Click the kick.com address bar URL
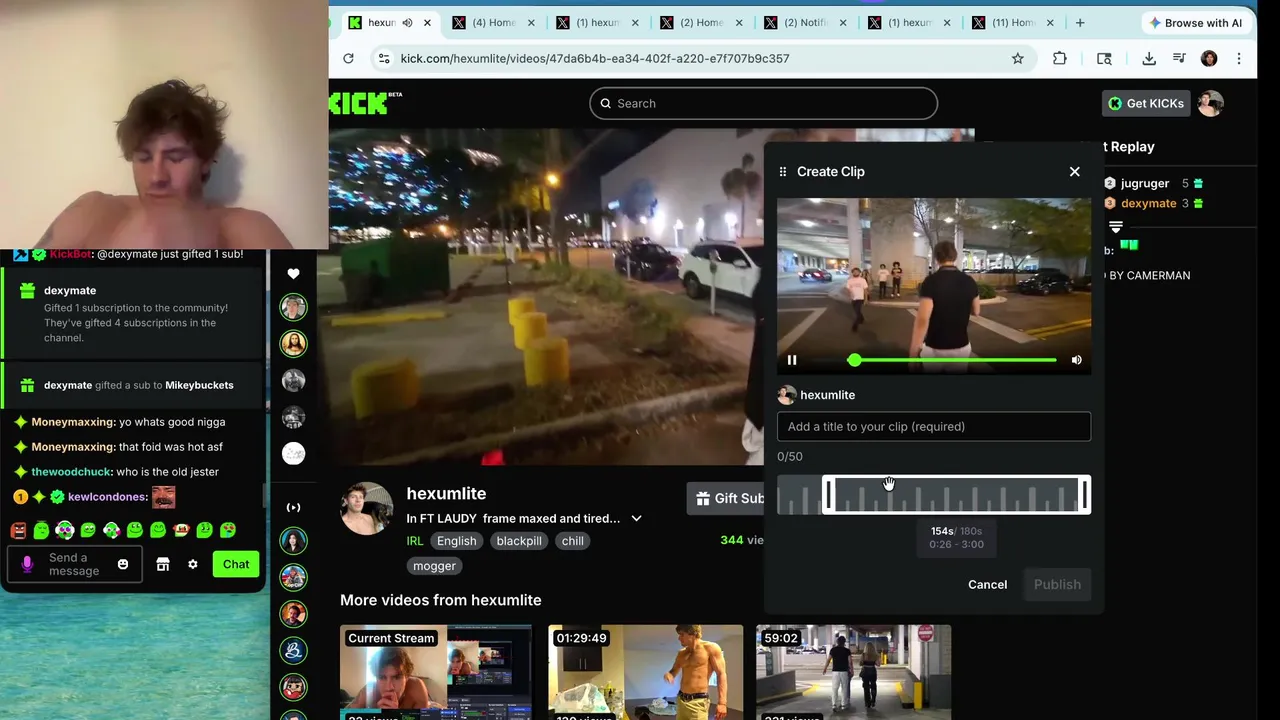Screen dimensions: 1280x720 (x=595, y=58)
